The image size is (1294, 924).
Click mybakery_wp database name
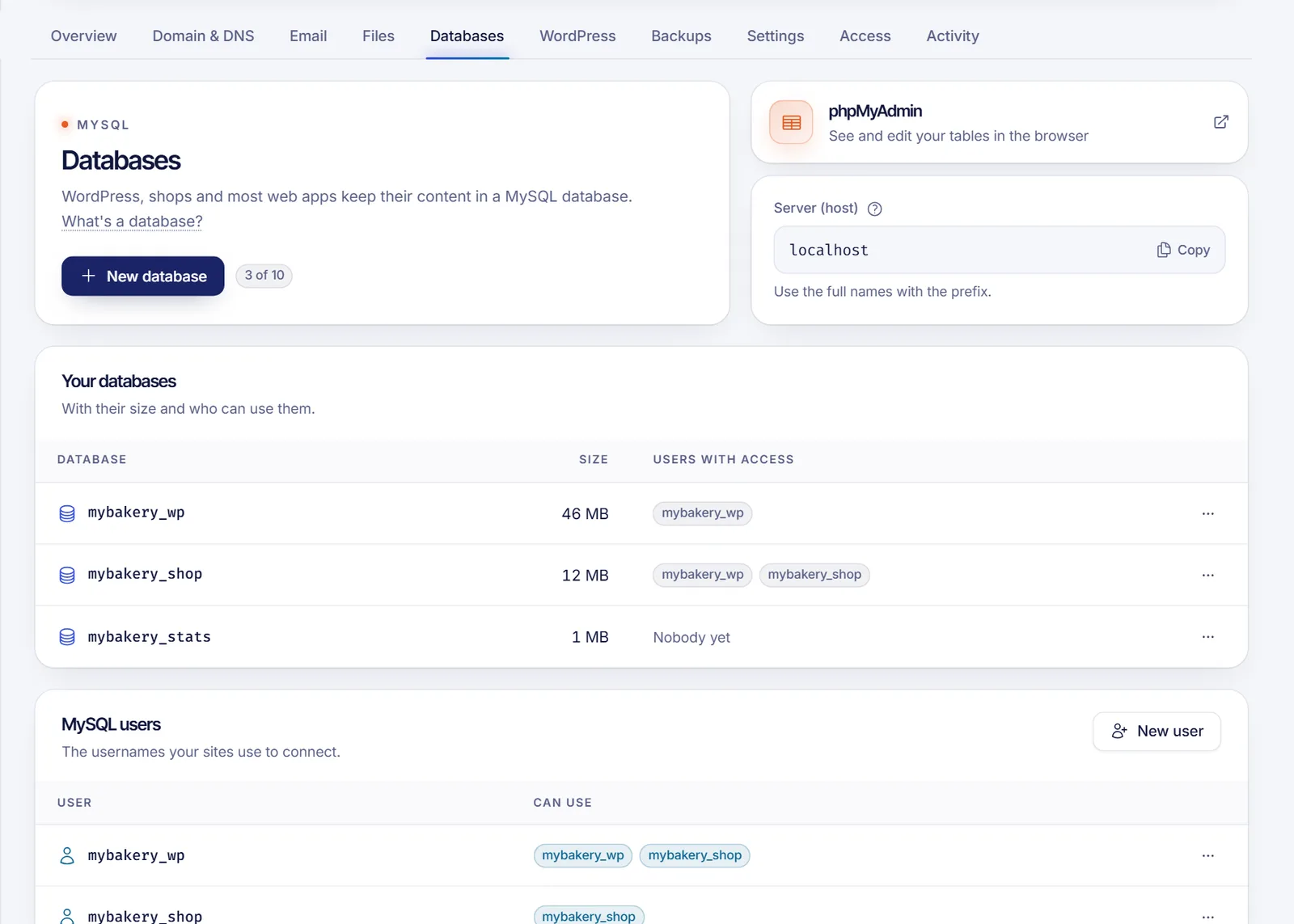click(x=136, y=513)
